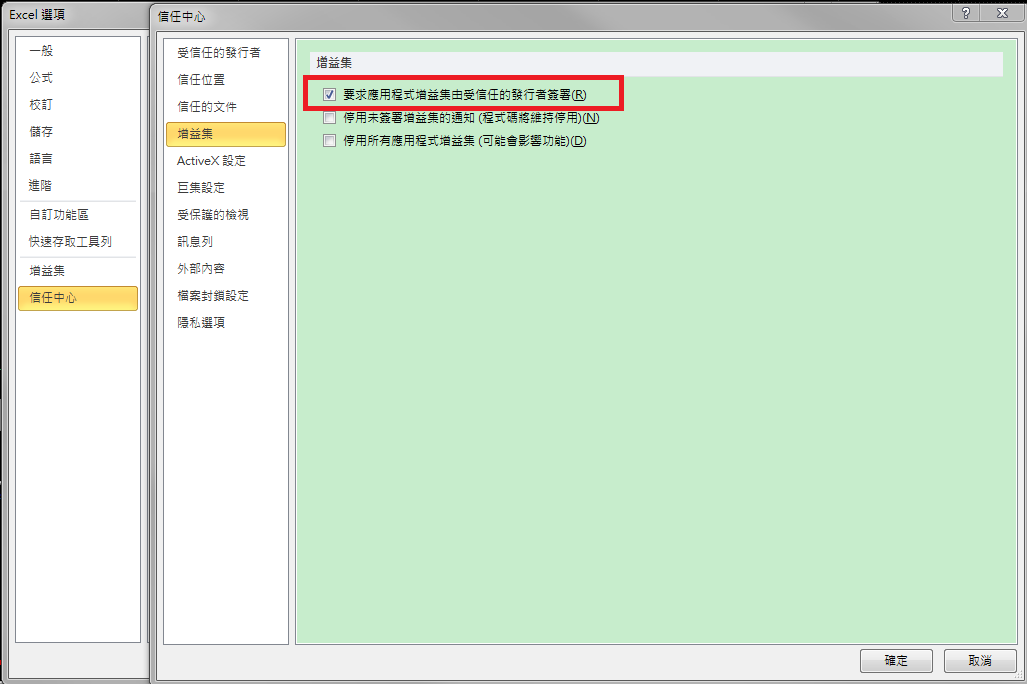The height and width of the screenshot is (684, 1027).
Task: Select highlighted 增益集 in Trust Center list
Action: pos(225,134)
